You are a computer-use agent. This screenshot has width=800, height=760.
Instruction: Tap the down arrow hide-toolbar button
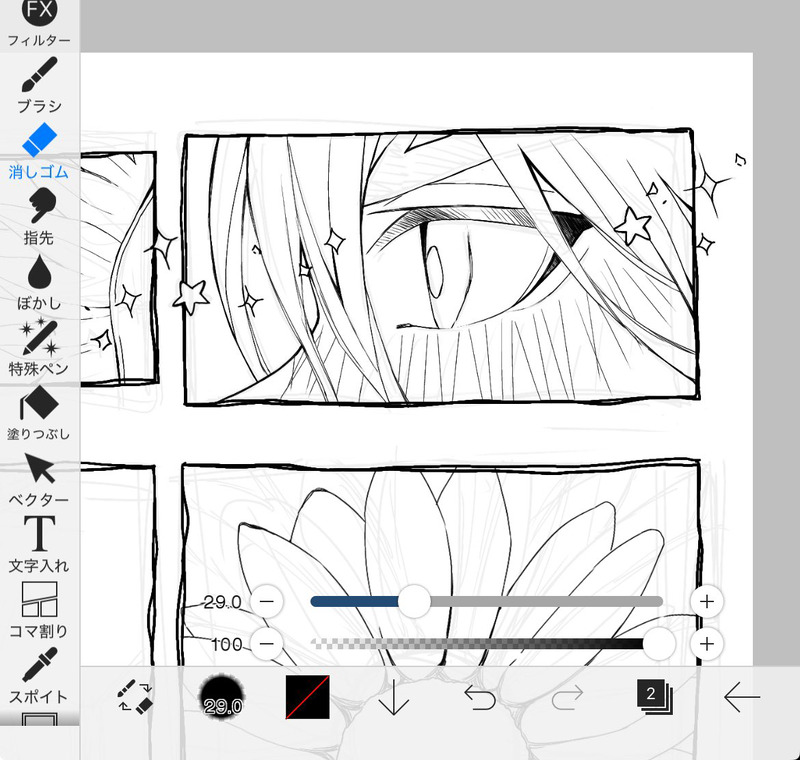393,697
